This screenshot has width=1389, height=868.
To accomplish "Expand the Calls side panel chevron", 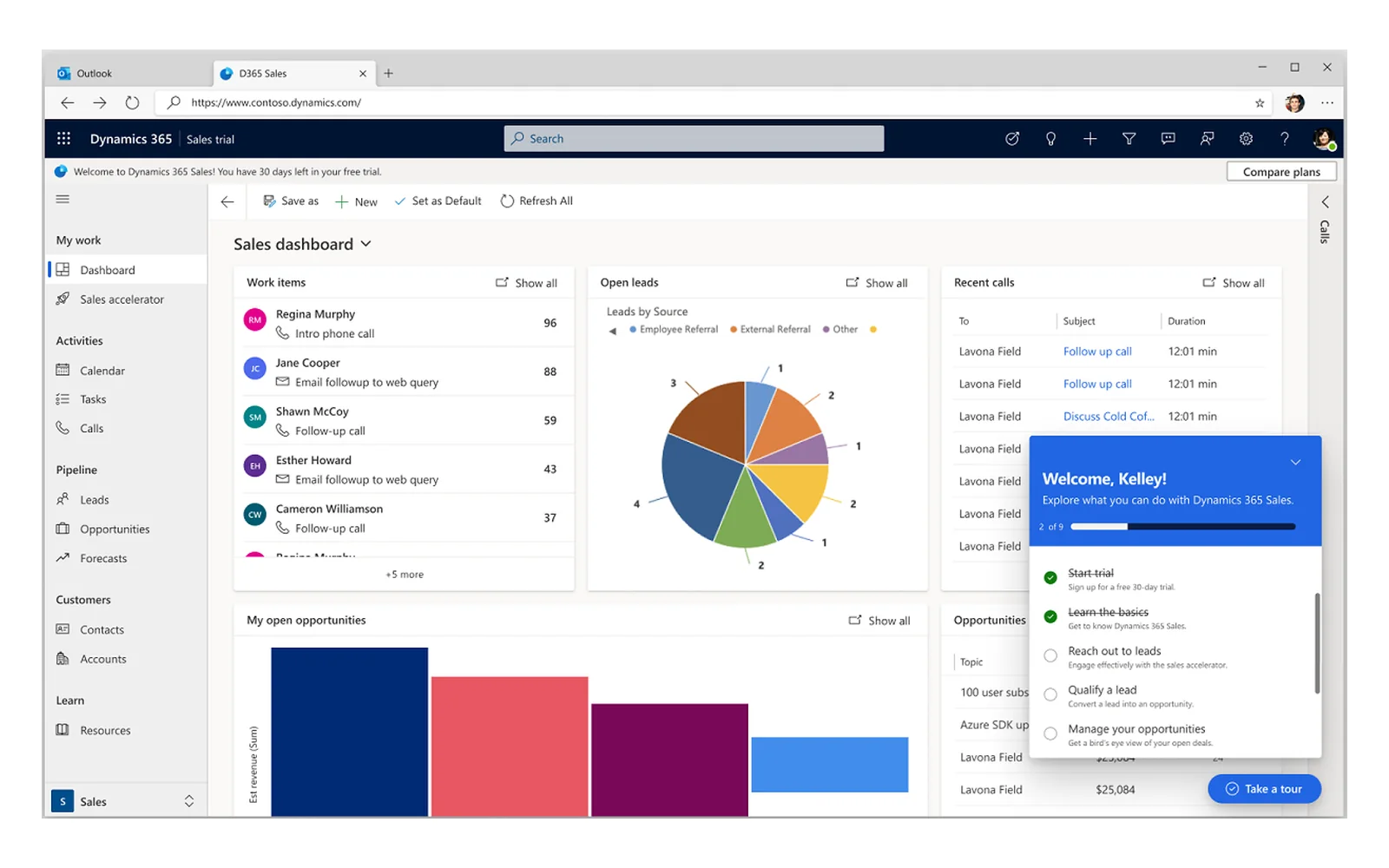I will tap(1325, 202).
